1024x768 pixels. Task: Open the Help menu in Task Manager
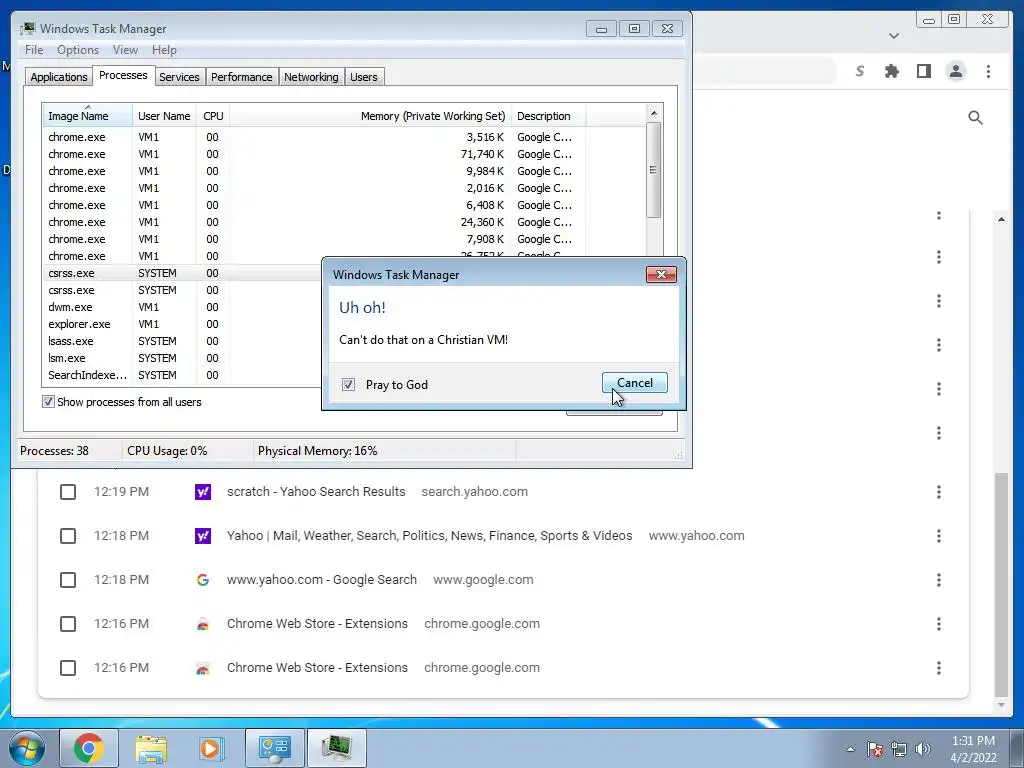[164, 50]
